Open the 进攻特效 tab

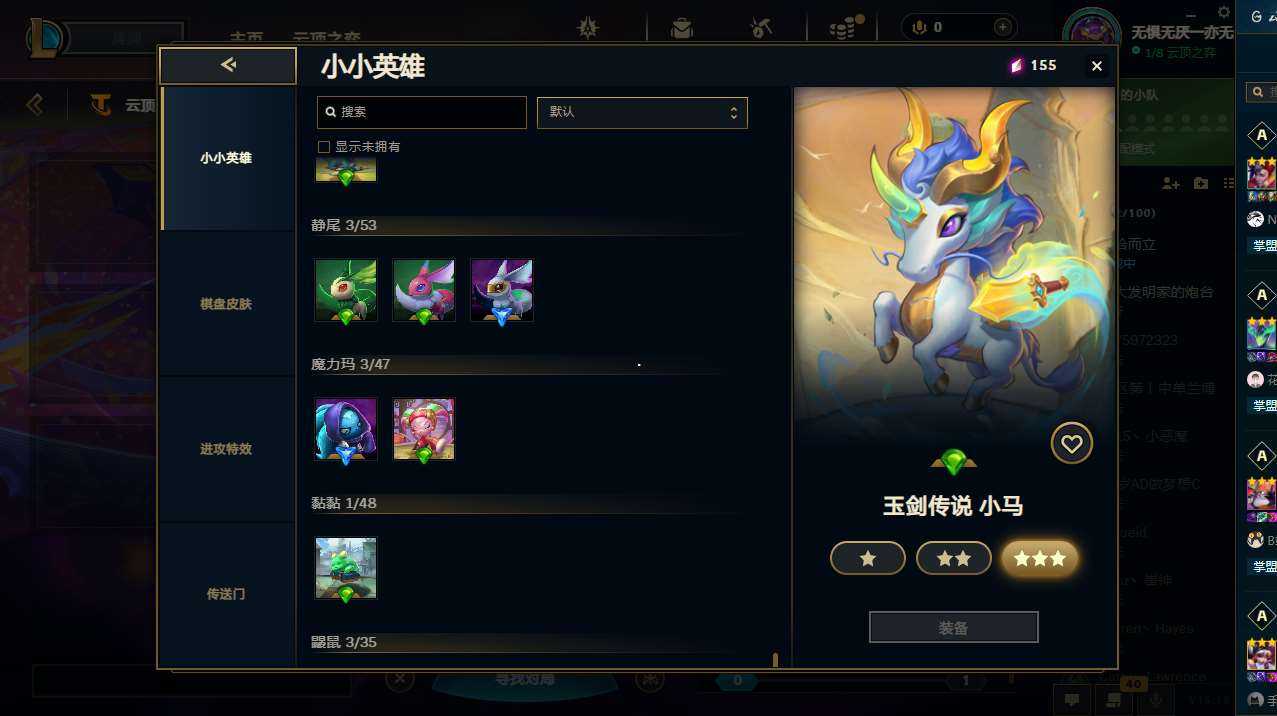point(226,449)
